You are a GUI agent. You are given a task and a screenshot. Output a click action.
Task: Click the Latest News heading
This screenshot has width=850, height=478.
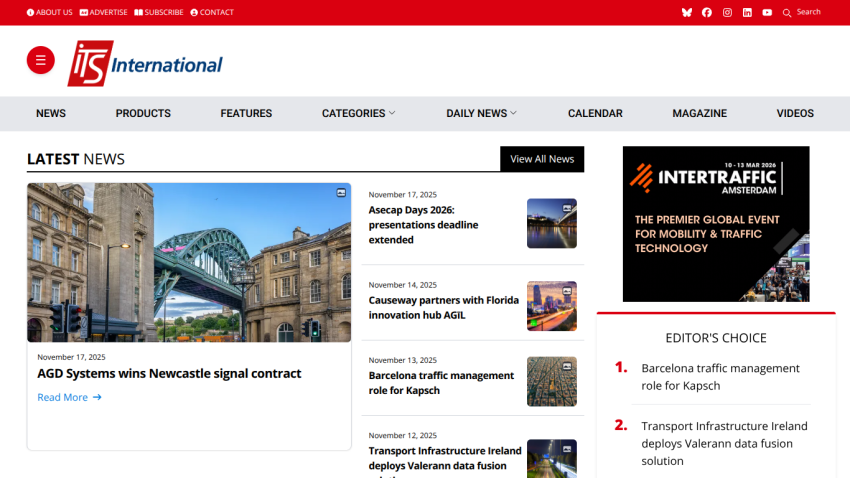(76, 159)
